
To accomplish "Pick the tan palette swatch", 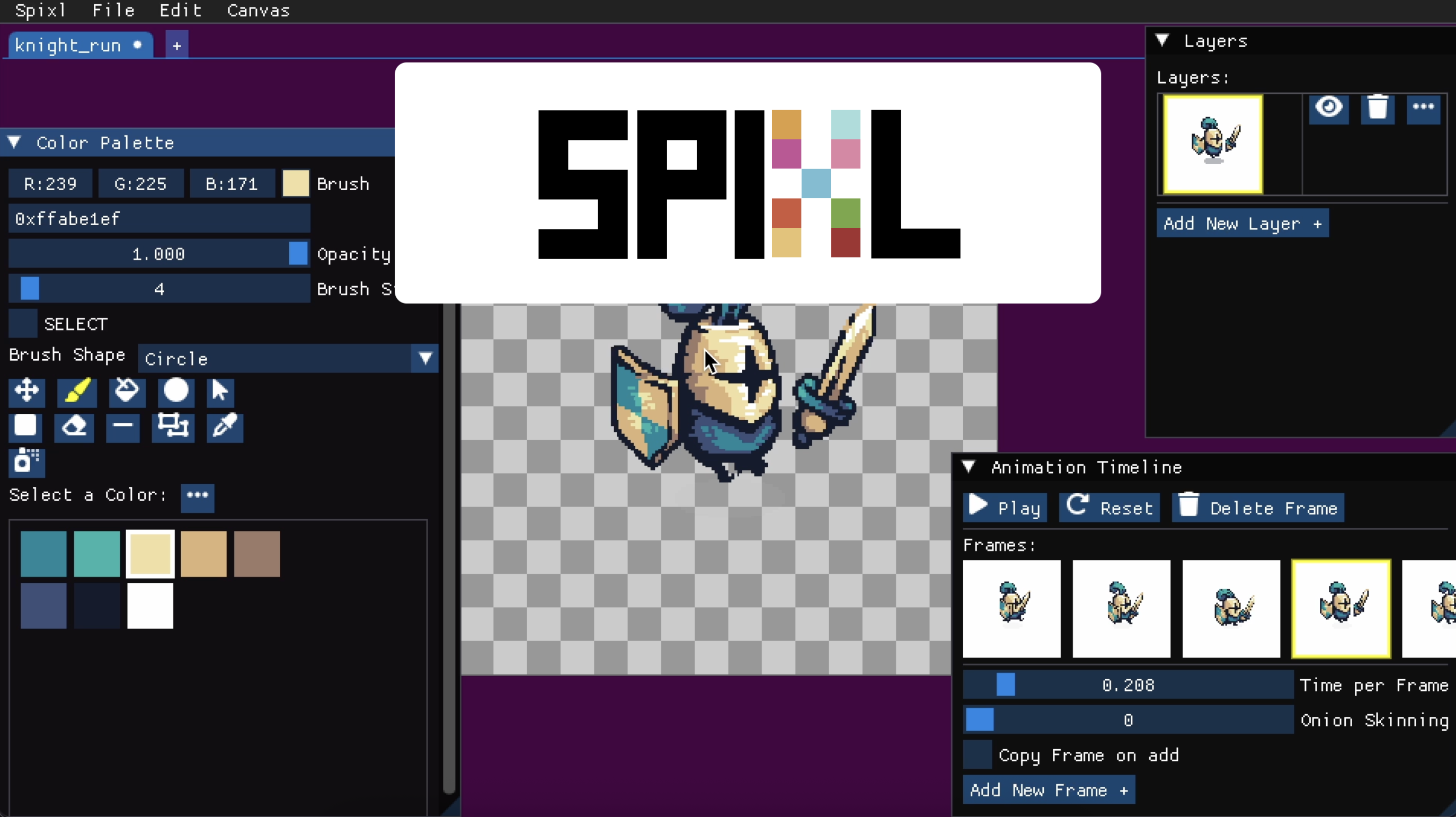I will click(x=203, y=554).
